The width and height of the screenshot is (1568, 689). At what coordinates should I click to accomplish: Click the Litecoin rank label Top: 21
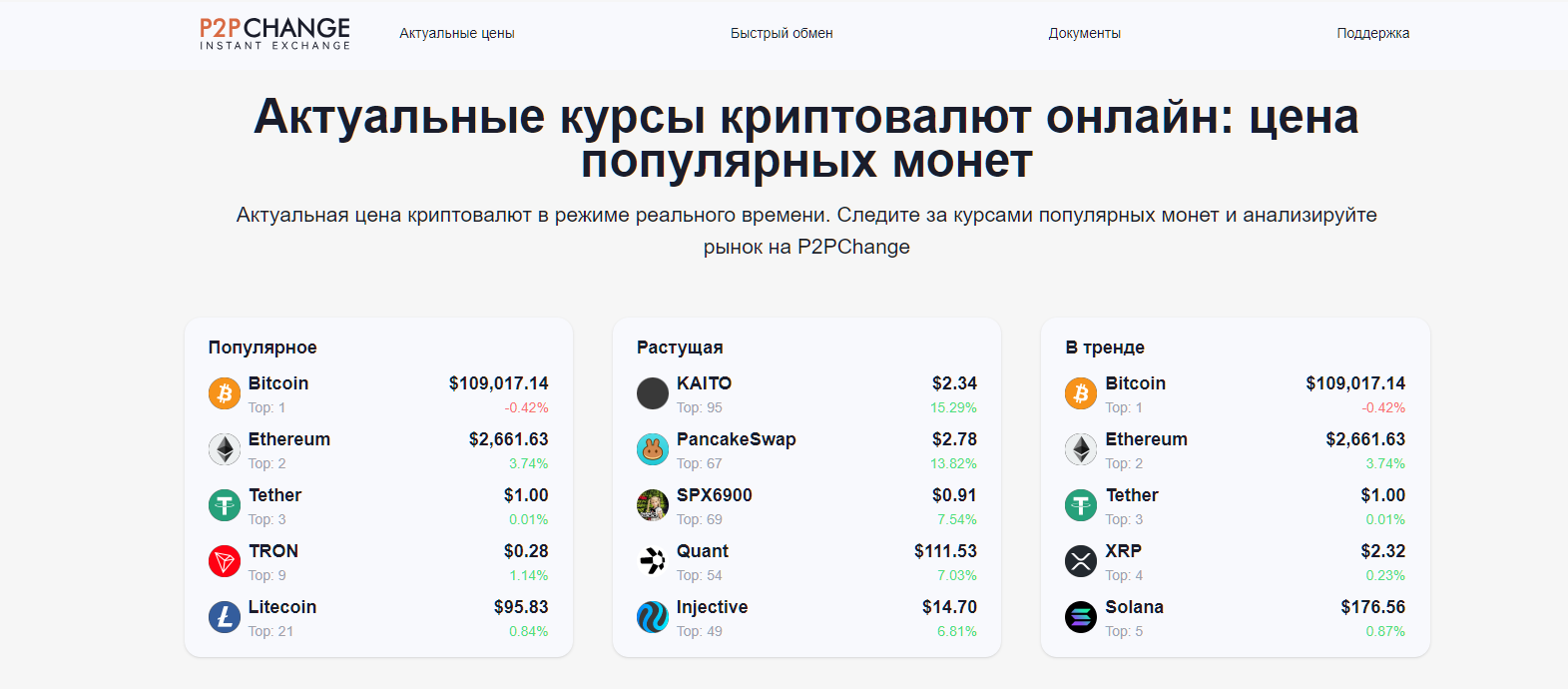point(270,631)
